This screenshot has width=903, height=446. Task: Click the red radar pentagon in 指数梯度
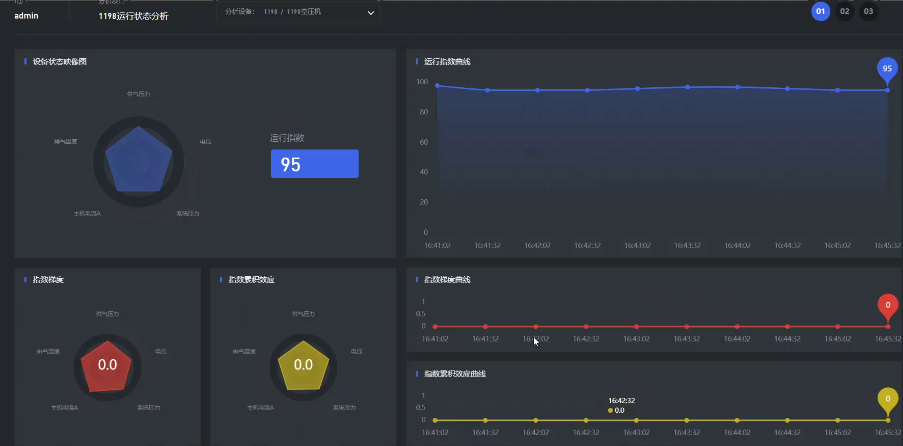point(107,365)
